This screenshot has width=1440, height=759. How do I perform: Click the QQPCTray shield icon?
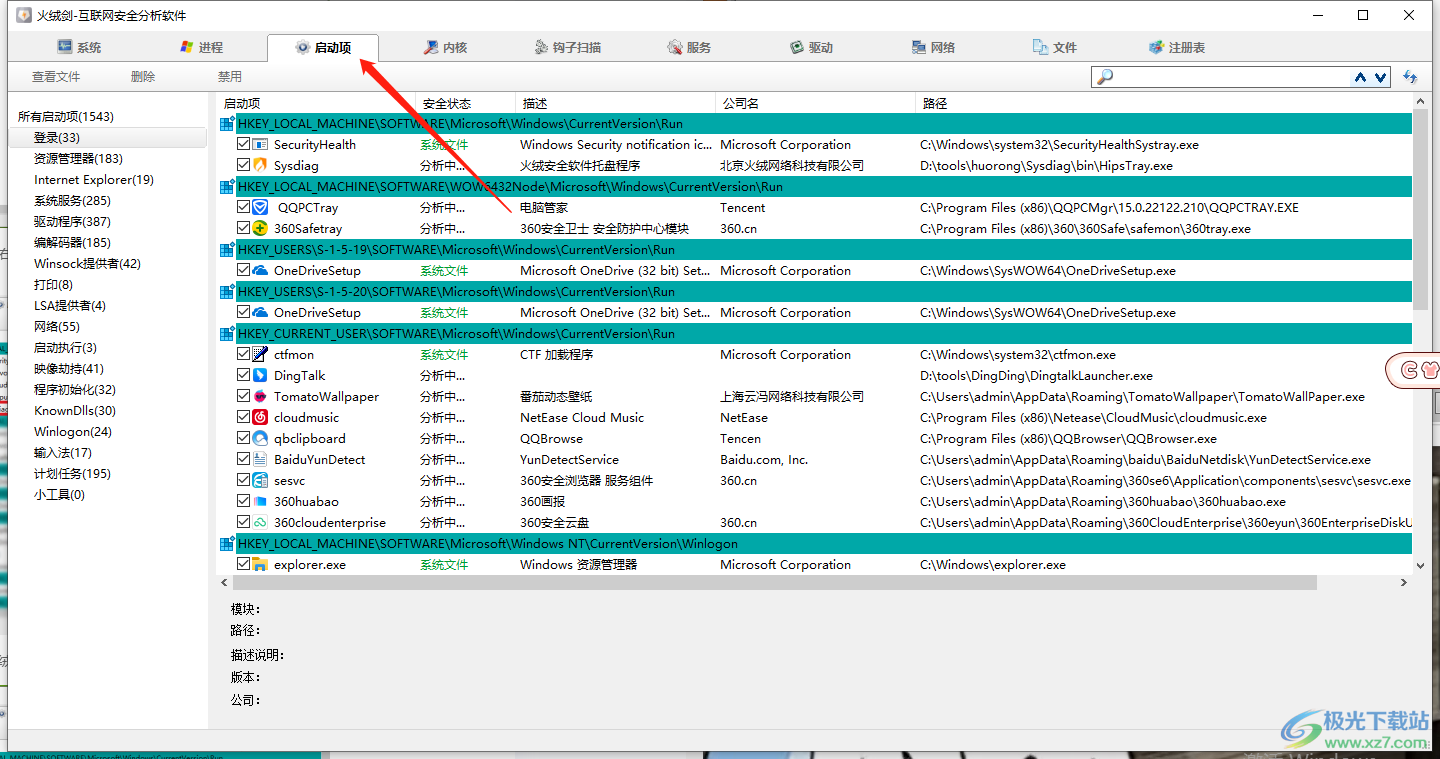tap(260, 208)
